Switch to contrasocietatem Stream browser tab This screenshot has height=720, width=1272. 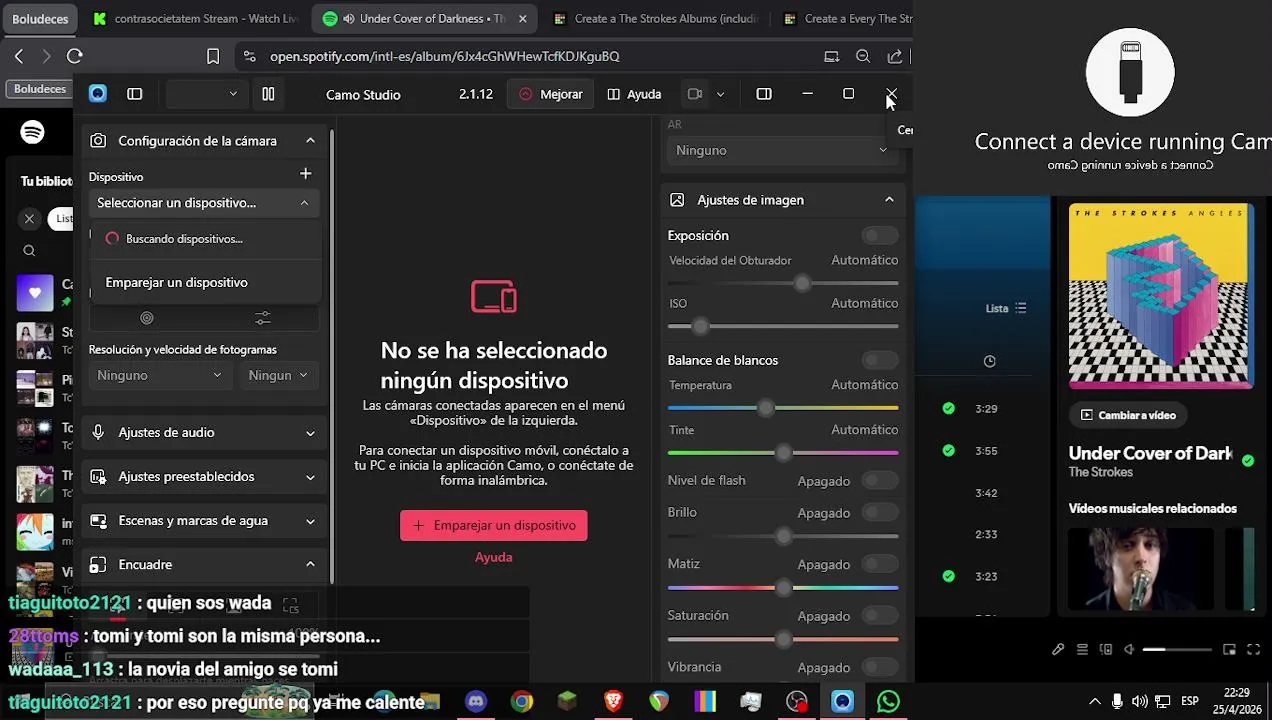(x=195, y=18)
